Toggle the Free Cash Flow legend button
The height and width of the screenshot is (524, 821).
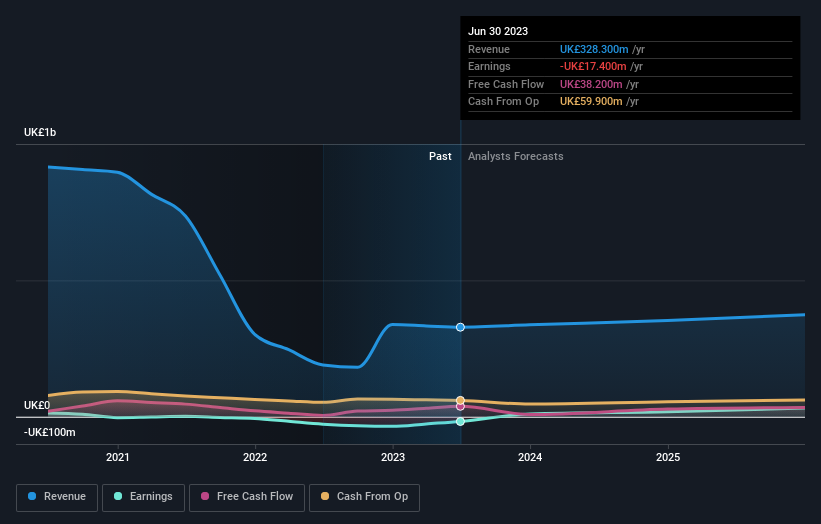(x=247, y=497)
